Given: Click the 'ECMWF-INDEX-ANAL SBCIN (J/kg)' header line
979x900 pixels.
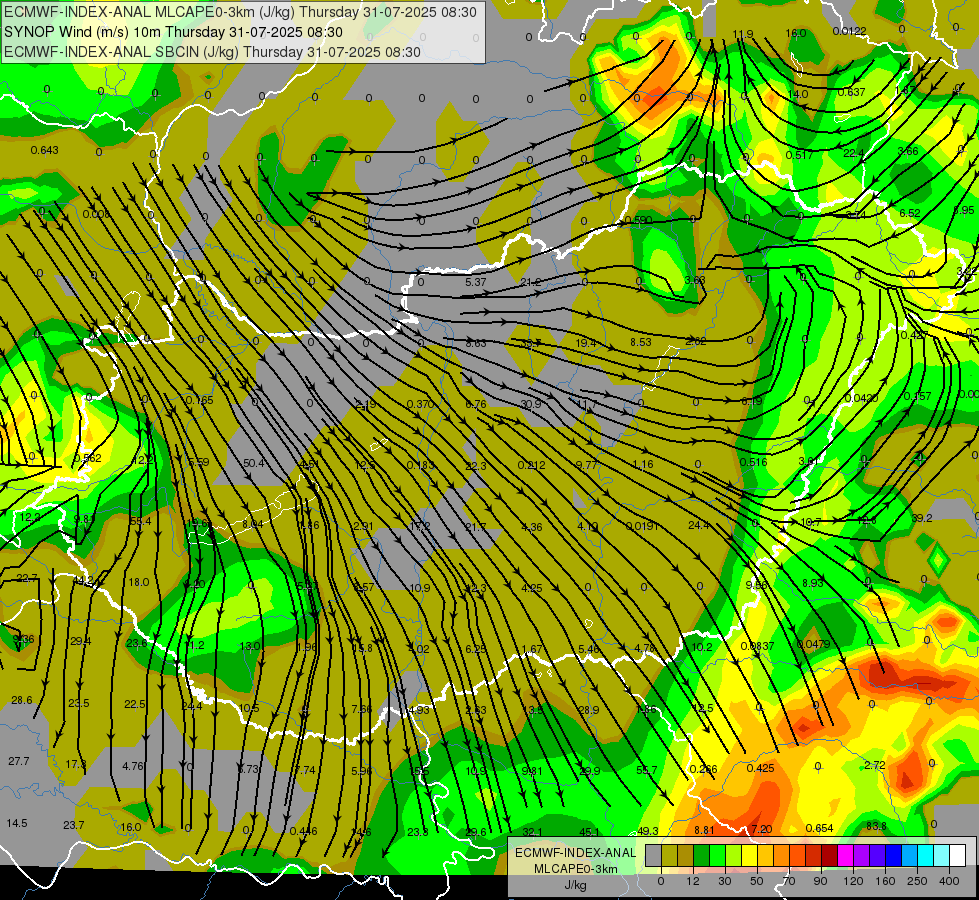Looking at the screenshot, I should 212,52.
